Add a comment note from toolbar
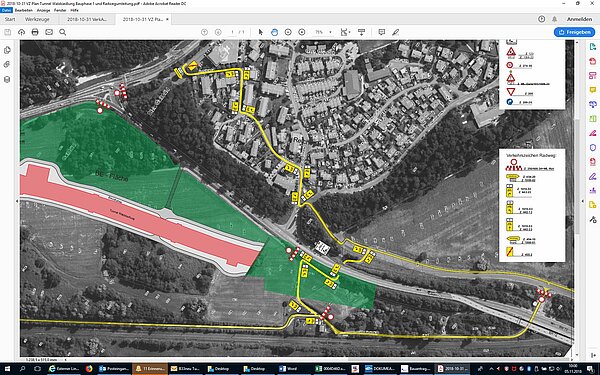600x375 pixels. pyautogui.click(x=382, y=32)
